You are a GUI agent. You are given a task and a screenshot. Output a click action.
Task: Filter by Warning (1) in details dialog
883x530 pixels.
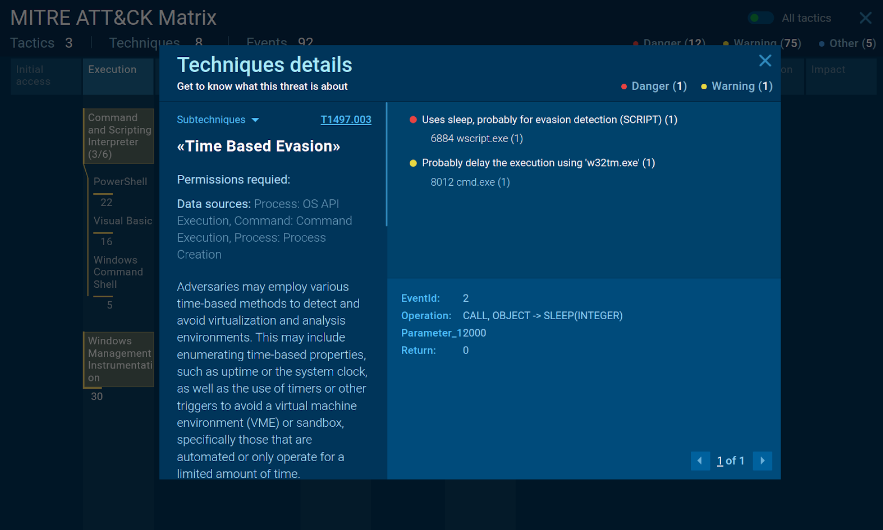737,86
